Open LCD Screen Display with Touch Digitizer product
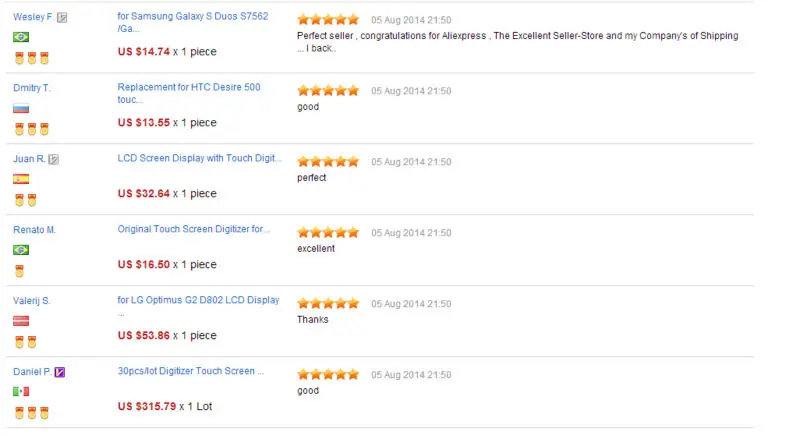Screen dimensions: 800x435 pos(200,159)
